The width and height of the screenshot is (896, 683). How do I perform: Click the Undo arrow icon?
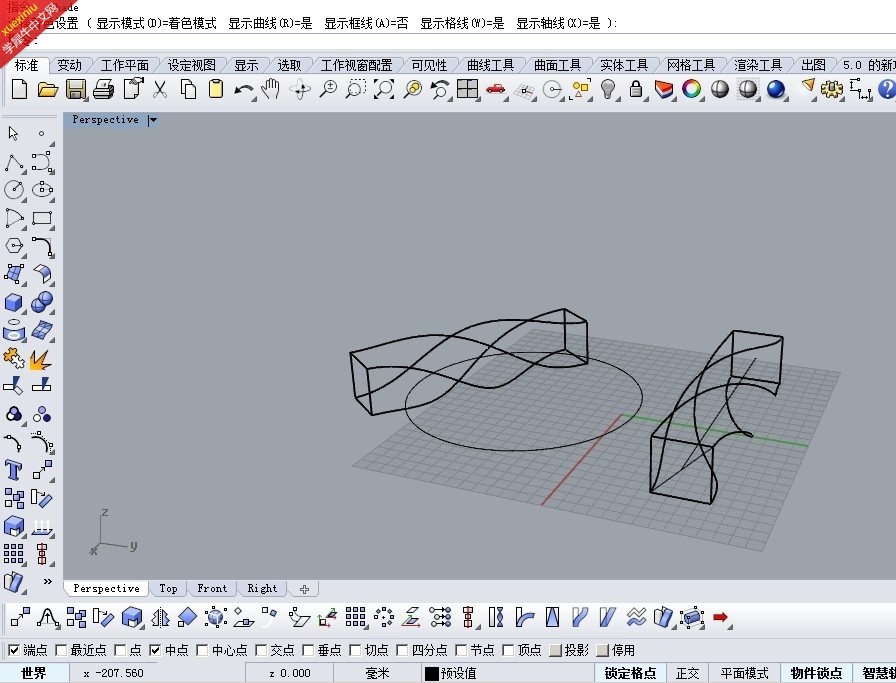tap(244, 90)
